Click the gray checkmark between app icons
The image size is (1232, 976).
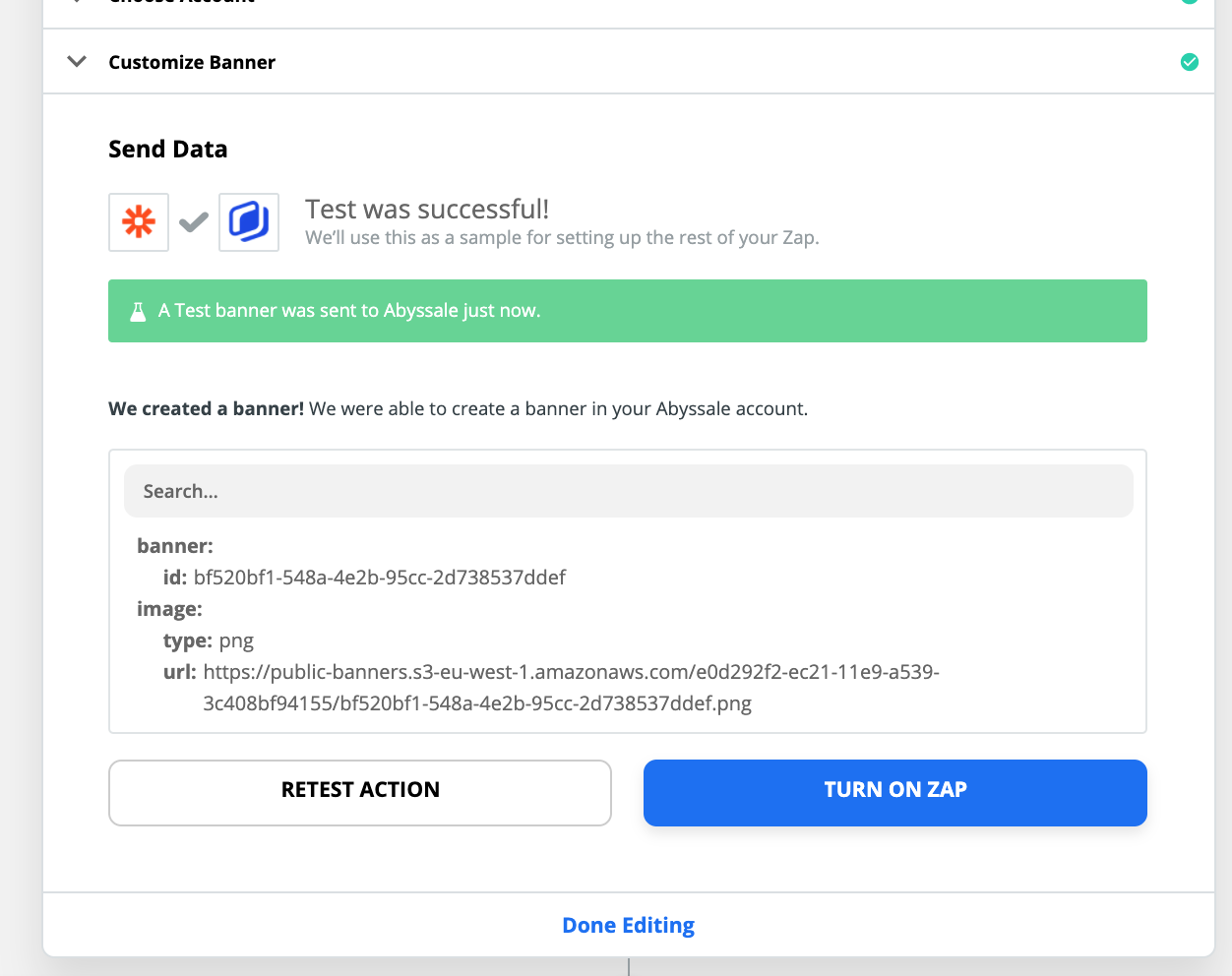coord(194,222)
